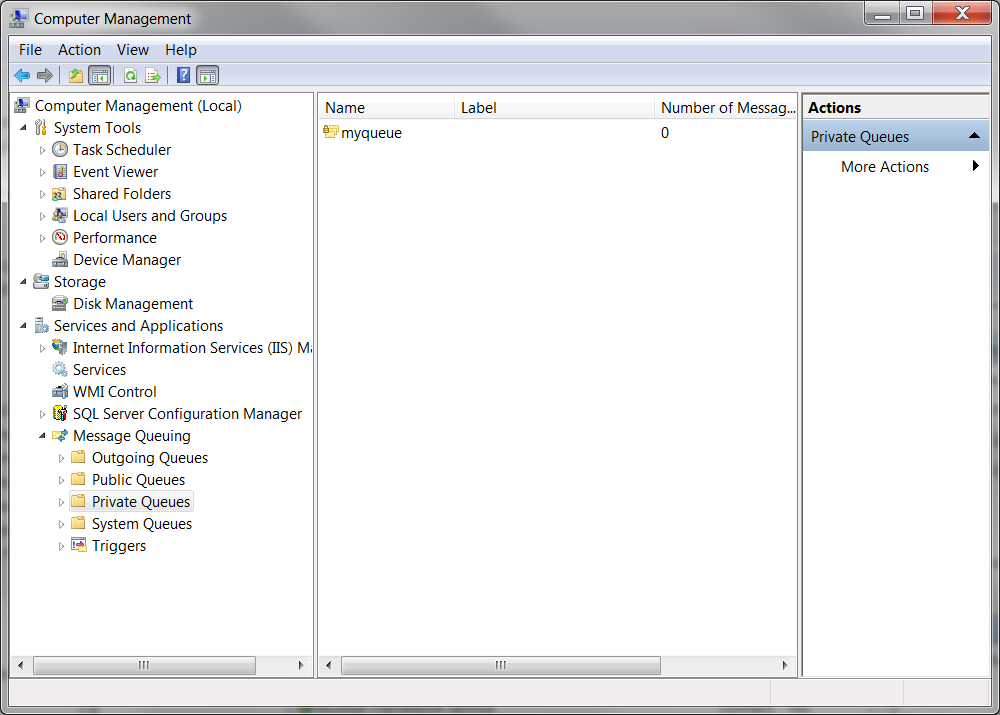Click the Triggers icon
The image size is (1000, 715).
coord(79,545)
